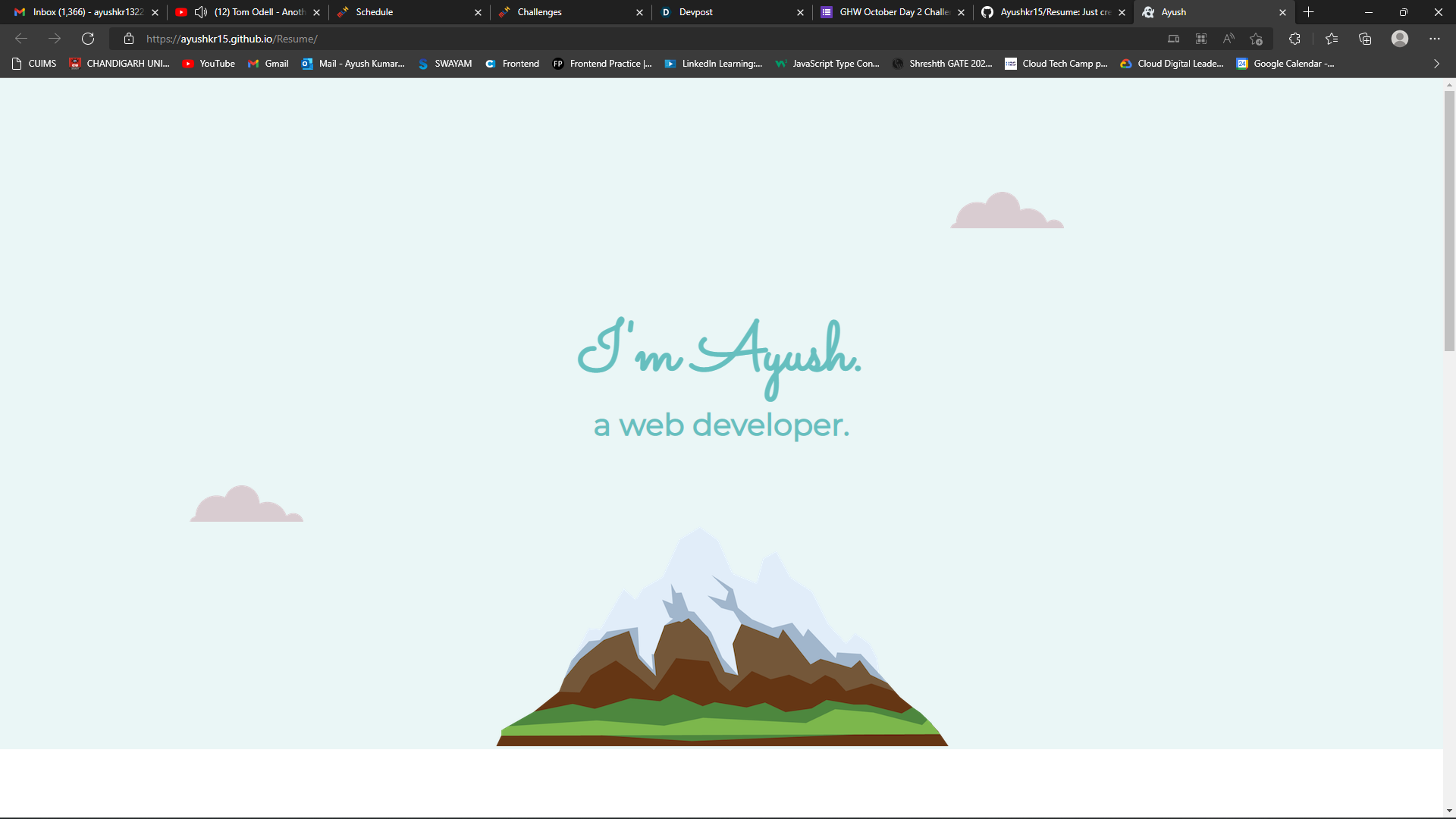
Task: Open the Favorites list icon
Action: [1332, 39]
